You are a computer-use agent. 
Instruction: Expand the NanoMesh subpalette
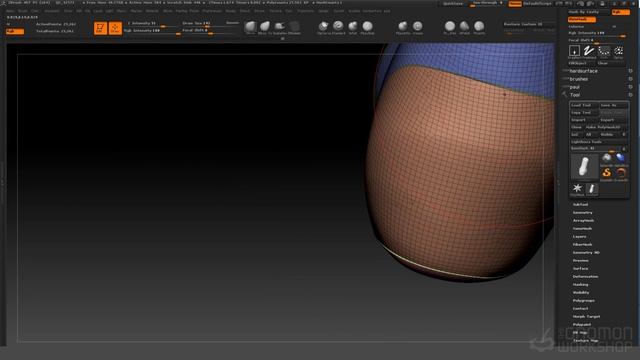click(582, 229)
